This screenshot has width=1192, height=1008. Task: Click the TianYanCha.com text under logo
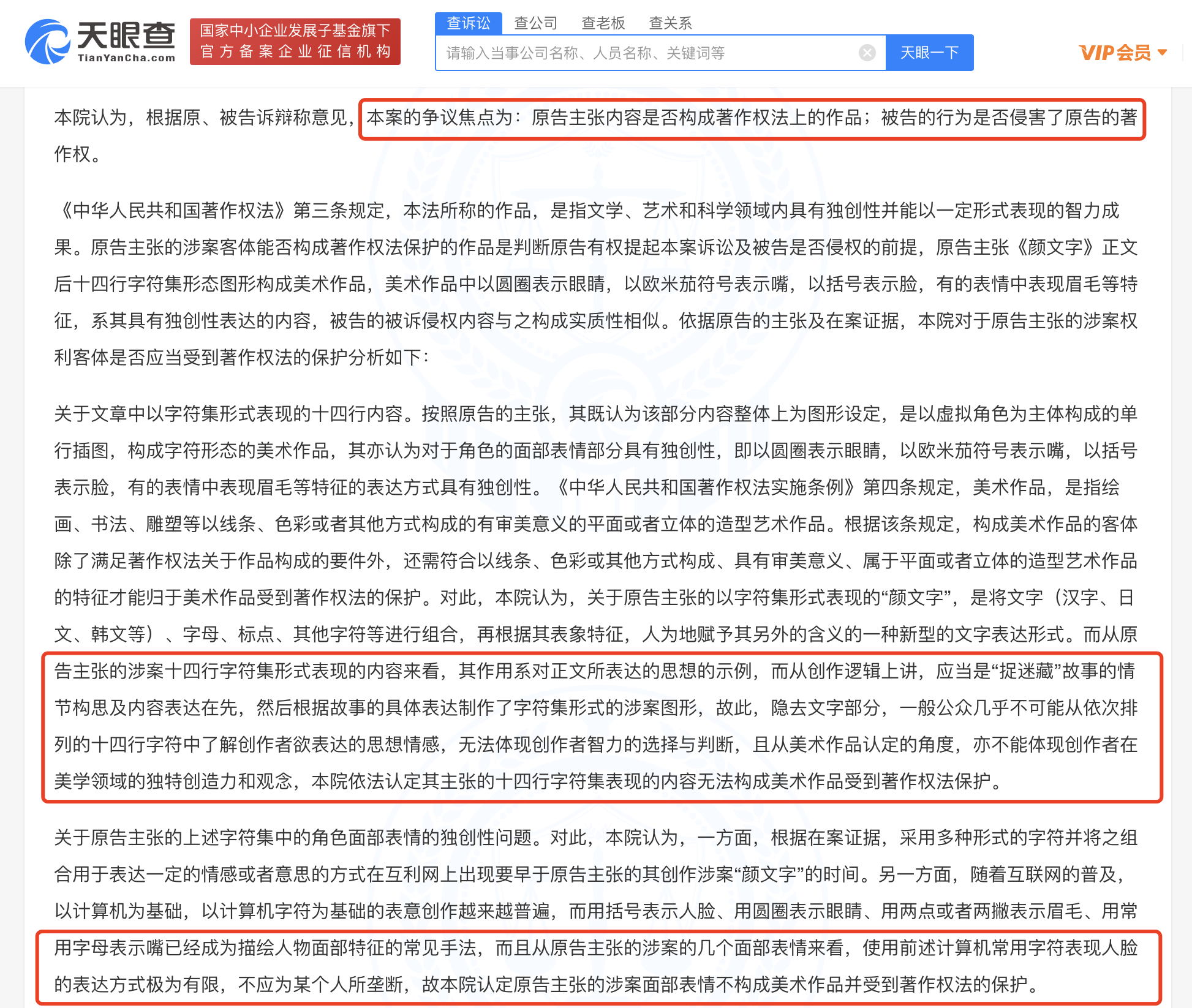click(x=127, y=58)
